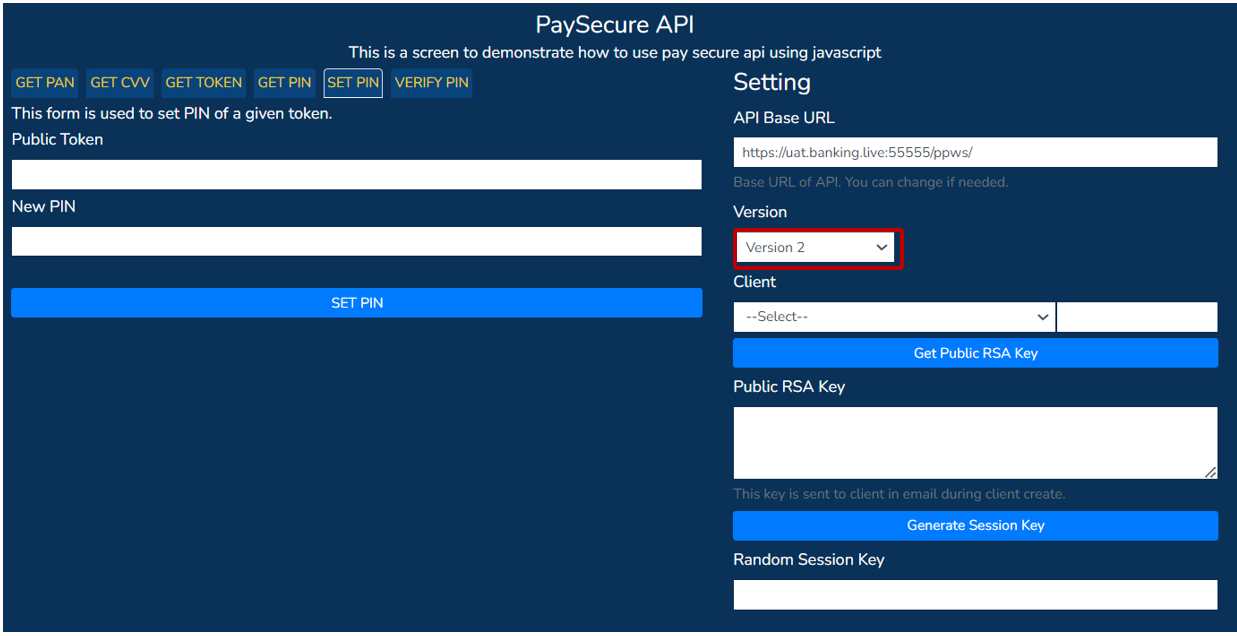Click the Get Public RSA Key button

pos(975,353)
